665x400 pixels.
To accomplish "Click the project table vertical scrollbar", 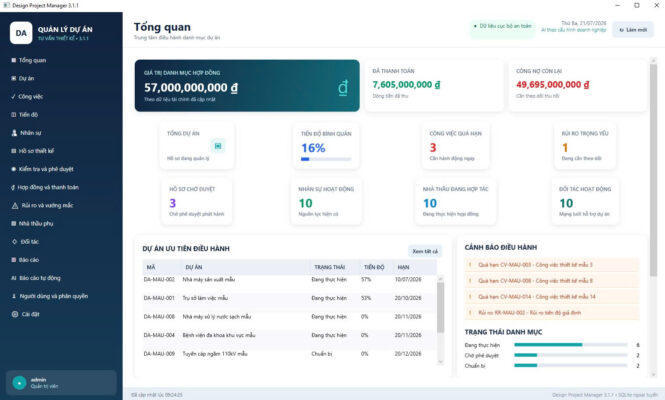I will tap(441, 320).
